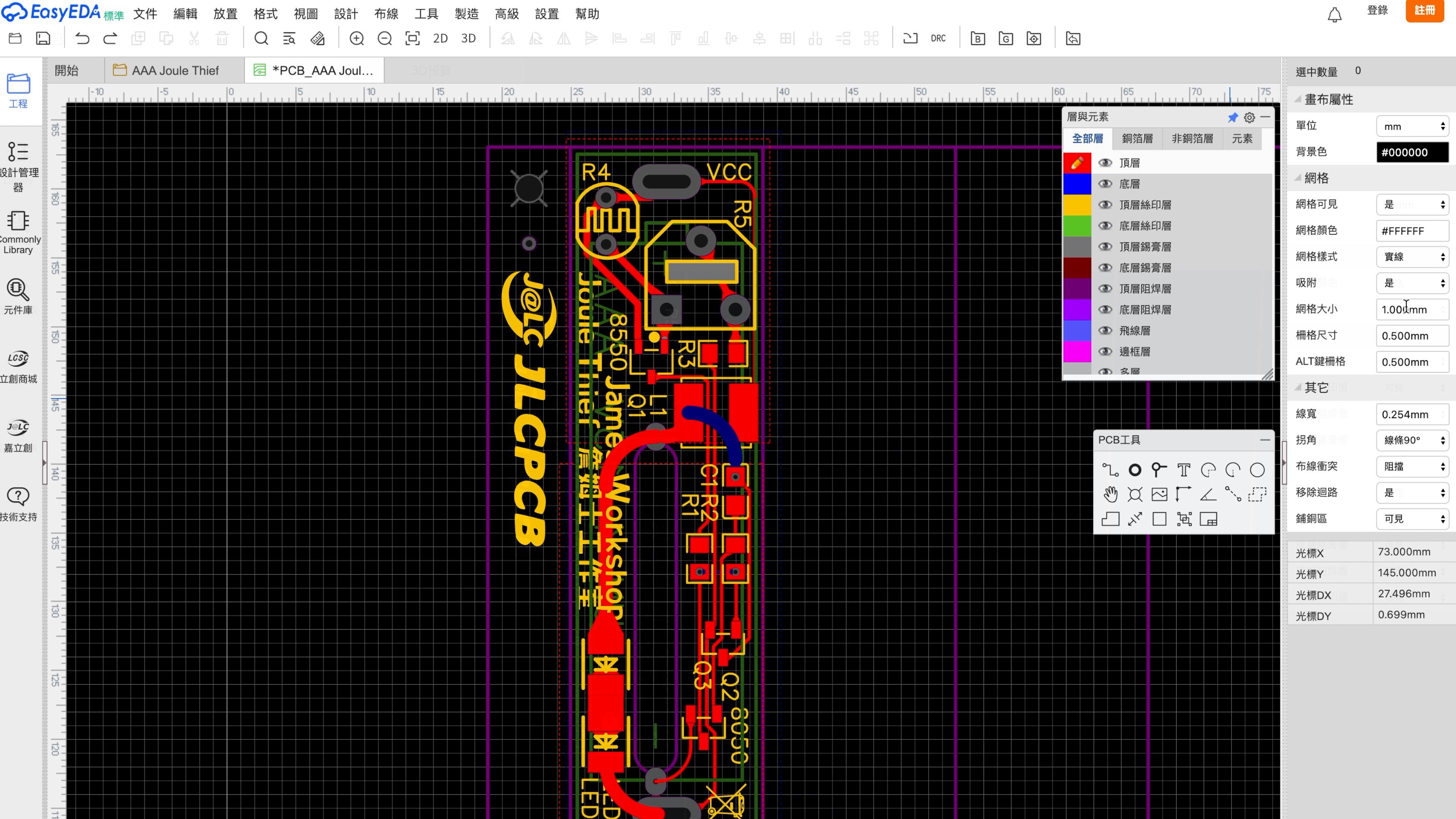
Task: Click the 背景色 #000000 swatch
Action: [1412, 152]
